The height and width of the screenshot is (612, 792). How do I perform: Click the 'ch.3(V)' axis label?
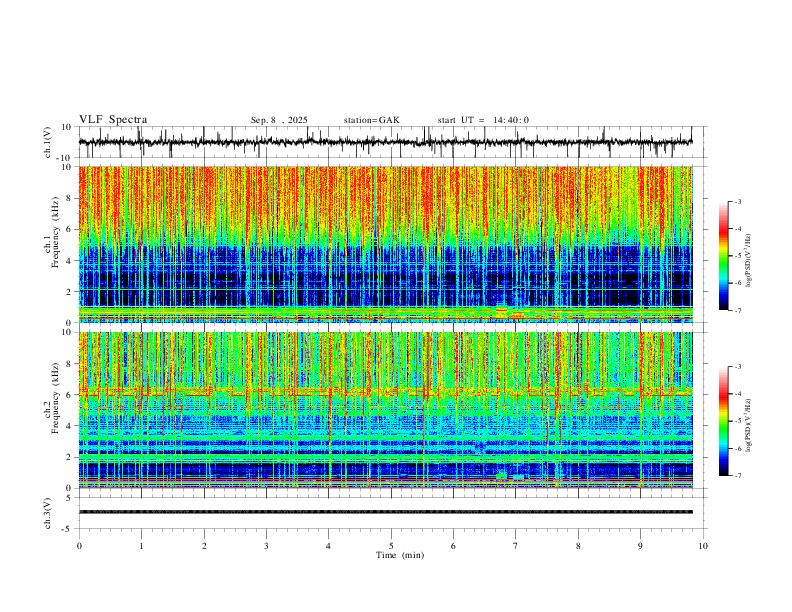[x=47, y=513]
